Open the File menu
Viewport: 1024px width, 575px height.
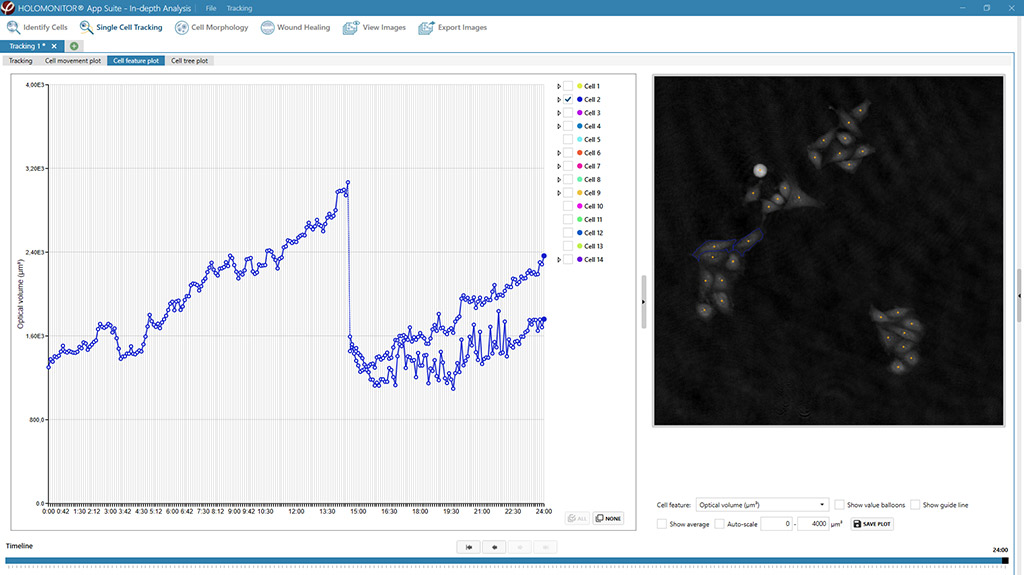pyautogui.click(x=211, y=8)
